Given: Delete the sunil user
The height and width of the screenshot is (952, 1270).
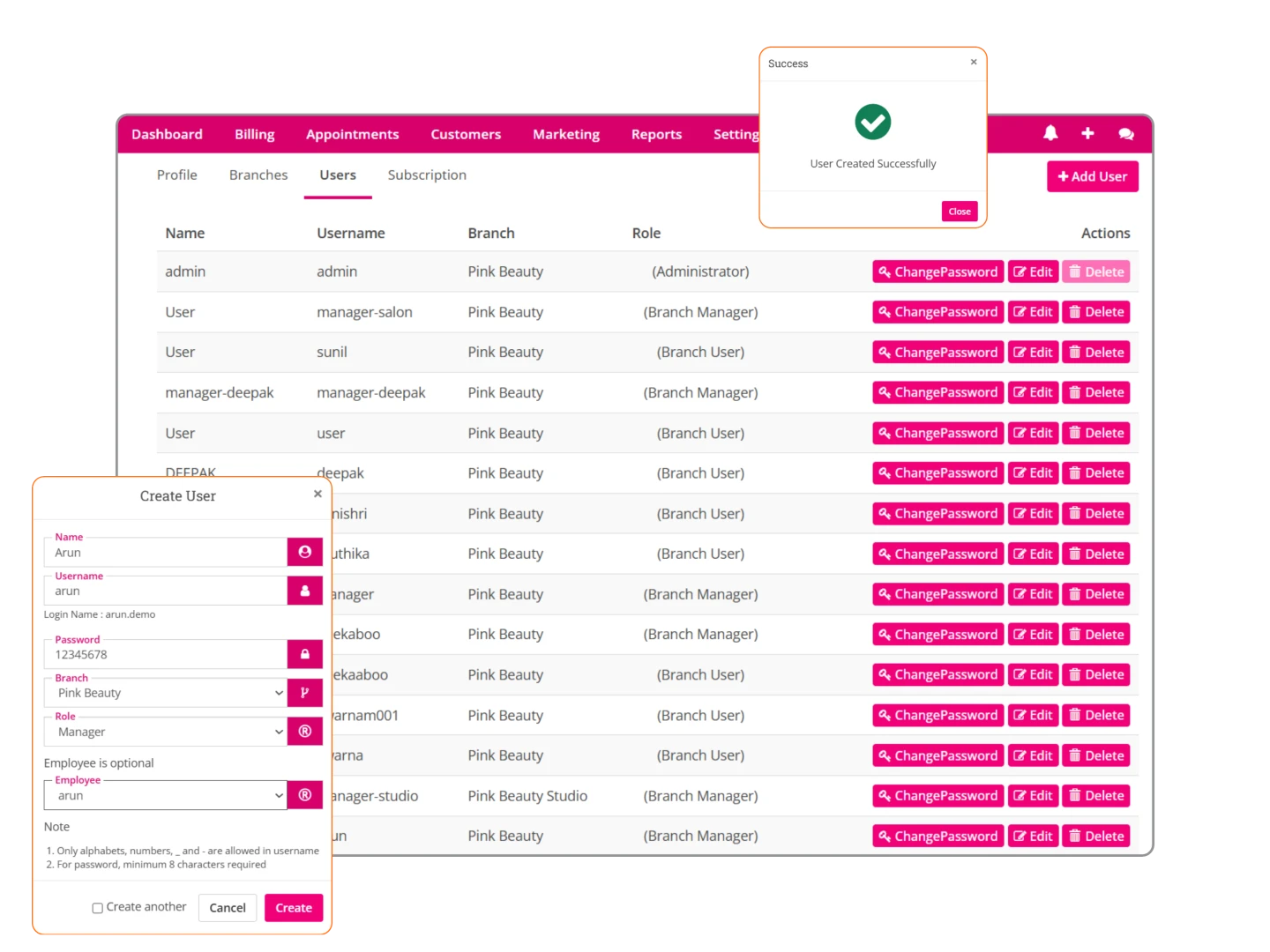Looking at the screenshot, I should [x=1096, y=353].
